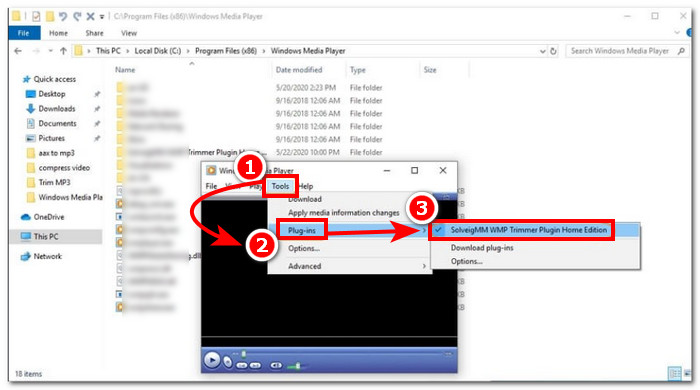
Task: Switch to the Home ribbon tab
Action: (58, 33)
